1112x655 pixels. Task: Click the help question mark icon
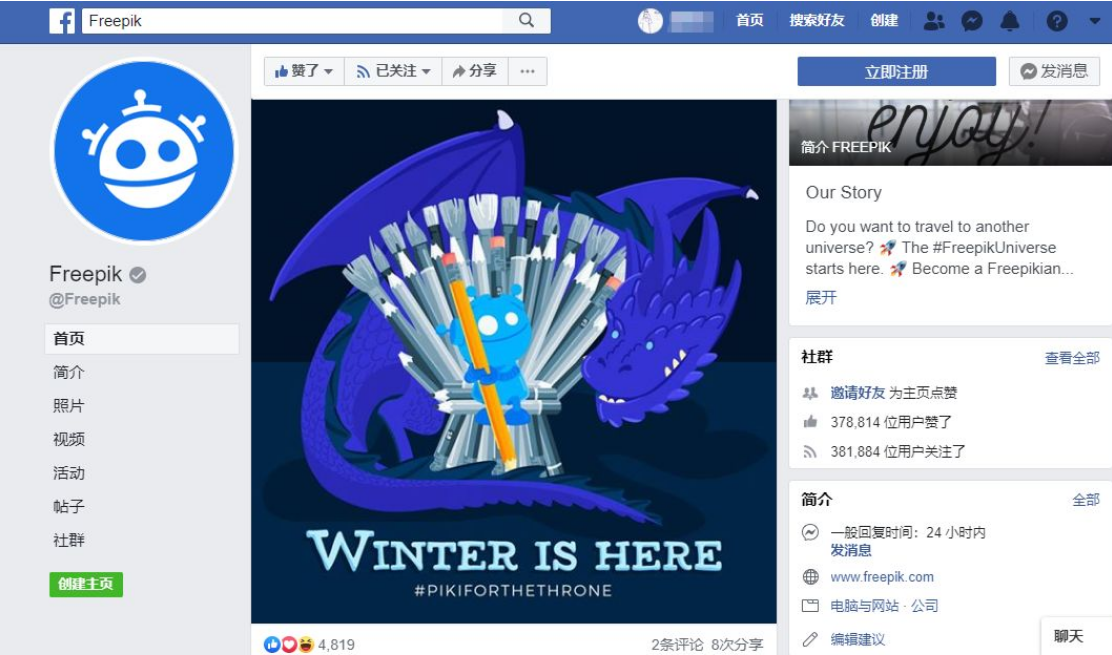[1057, 21]
